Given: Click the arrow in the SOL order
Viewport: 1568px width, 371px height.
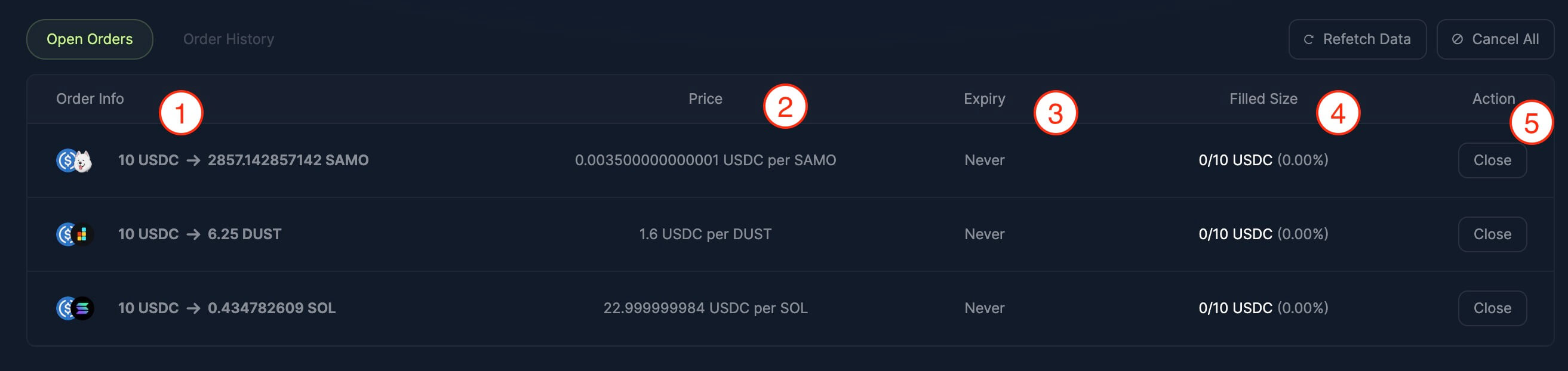Looking at the screenshot, I should pos(193,308).
